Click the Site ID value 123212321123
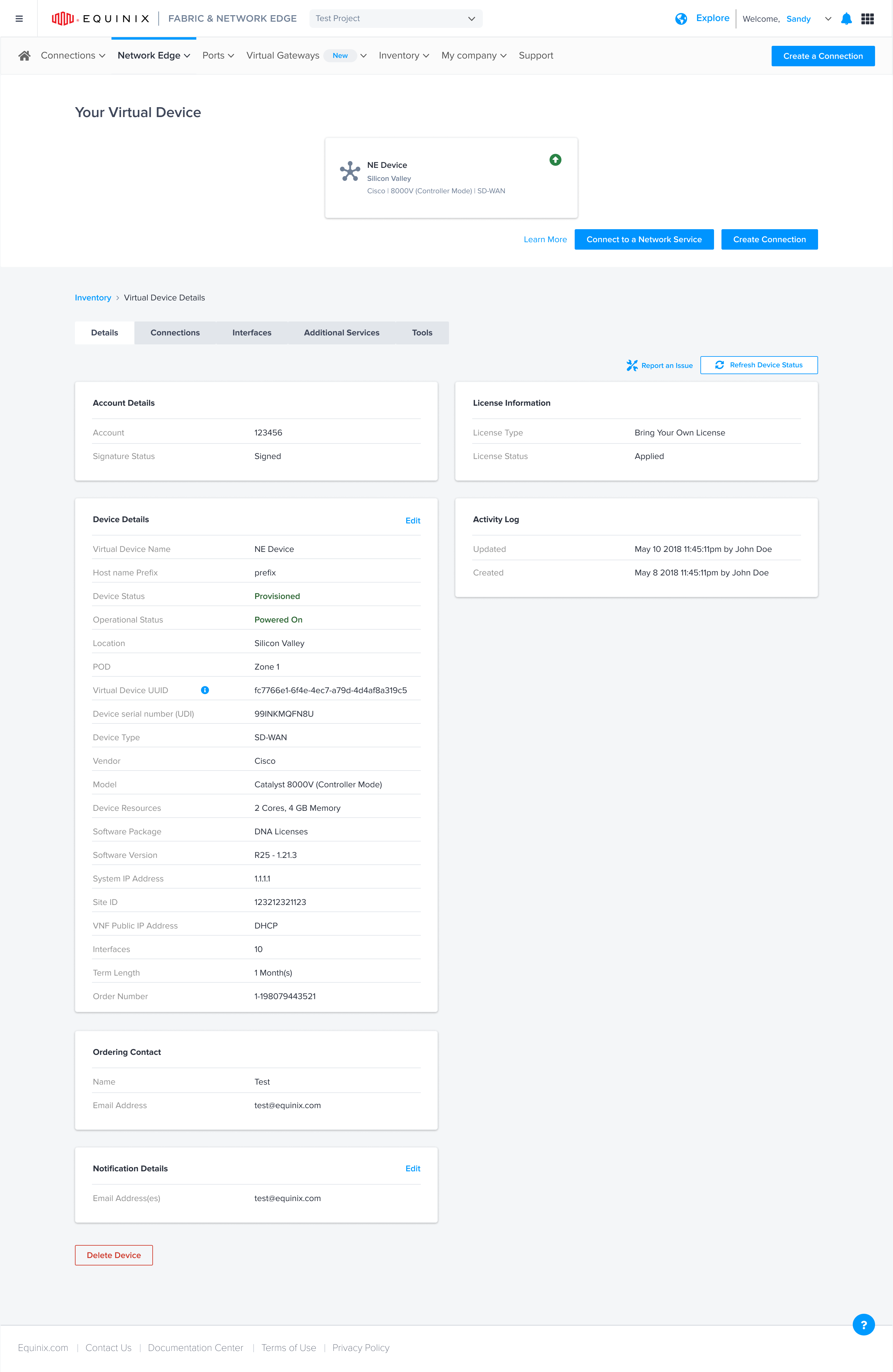The width and height of the screenshot is (893, 1372). 280,902
